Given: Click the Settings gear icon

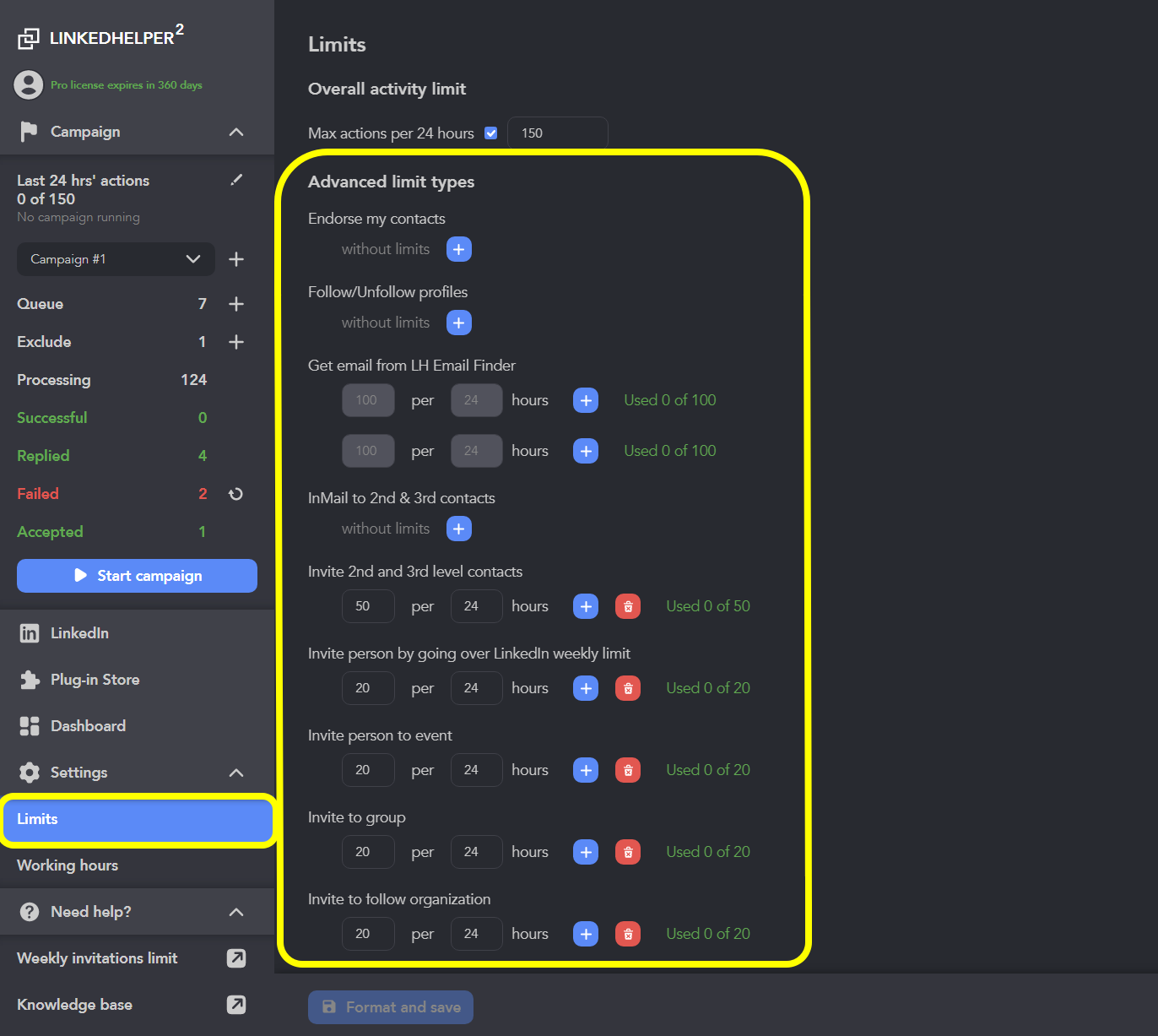Looking at the screenshot, I should click(29, 772).
